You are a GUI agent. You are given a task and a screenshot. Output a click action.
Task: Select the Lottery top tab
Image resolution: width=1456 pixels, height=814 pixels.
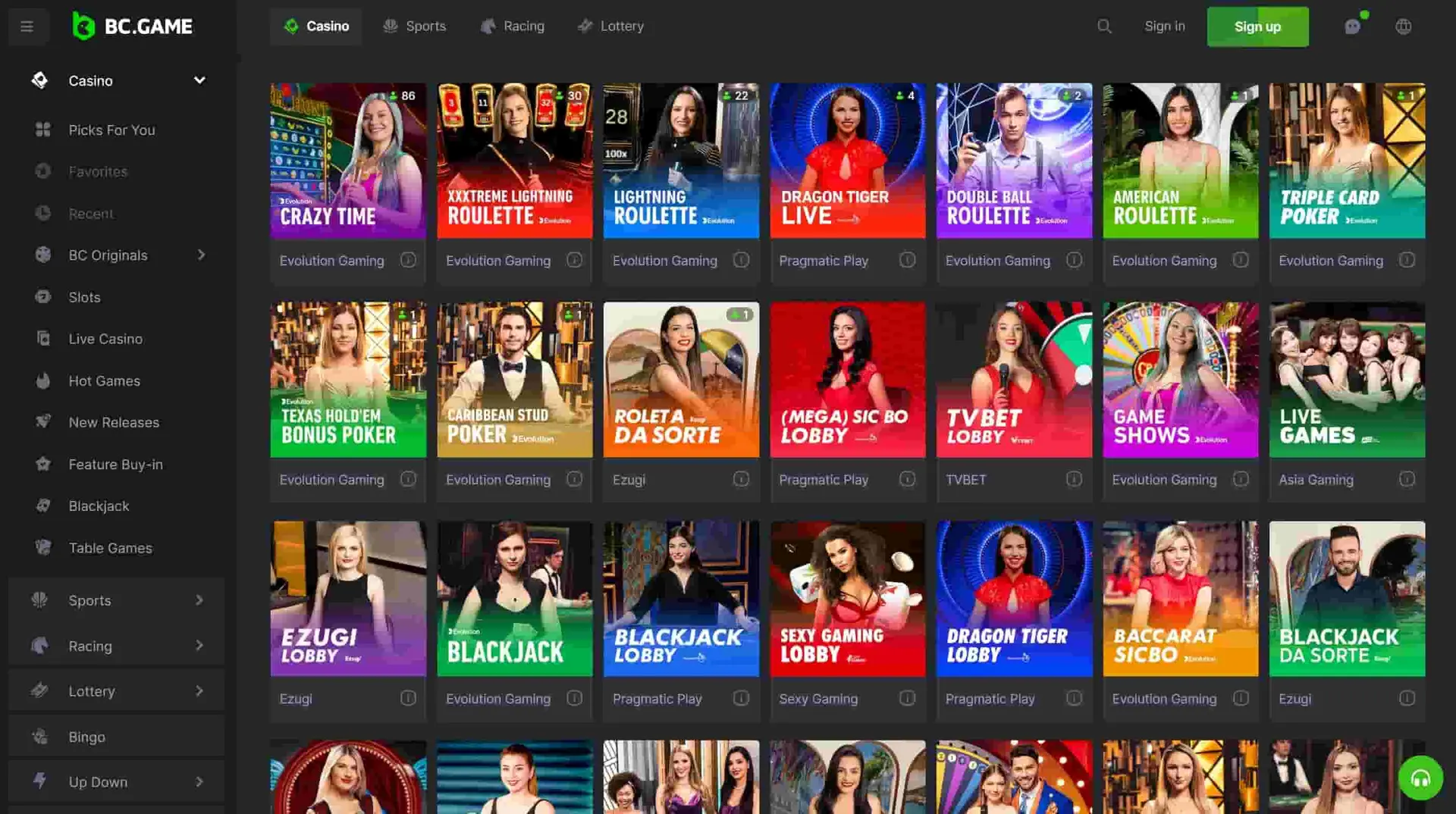click(610, 27)
